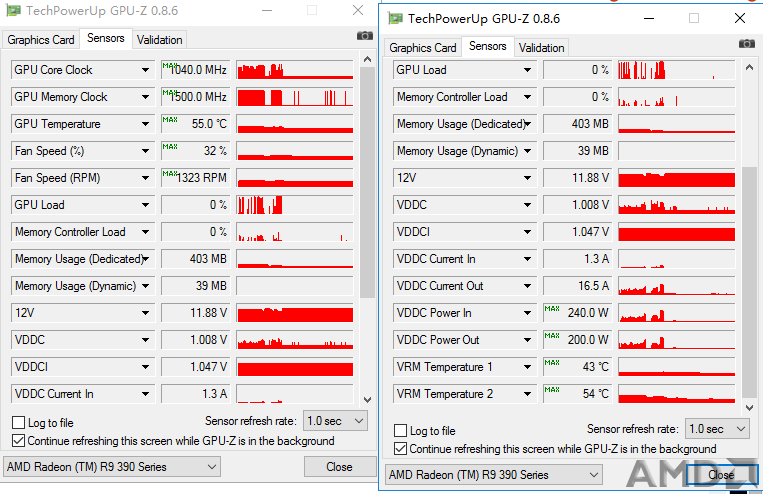This screenshot has width=763, height=494.
Task: Click the 240.0 W VDDC Power In reading
Action: pos(577,313)
